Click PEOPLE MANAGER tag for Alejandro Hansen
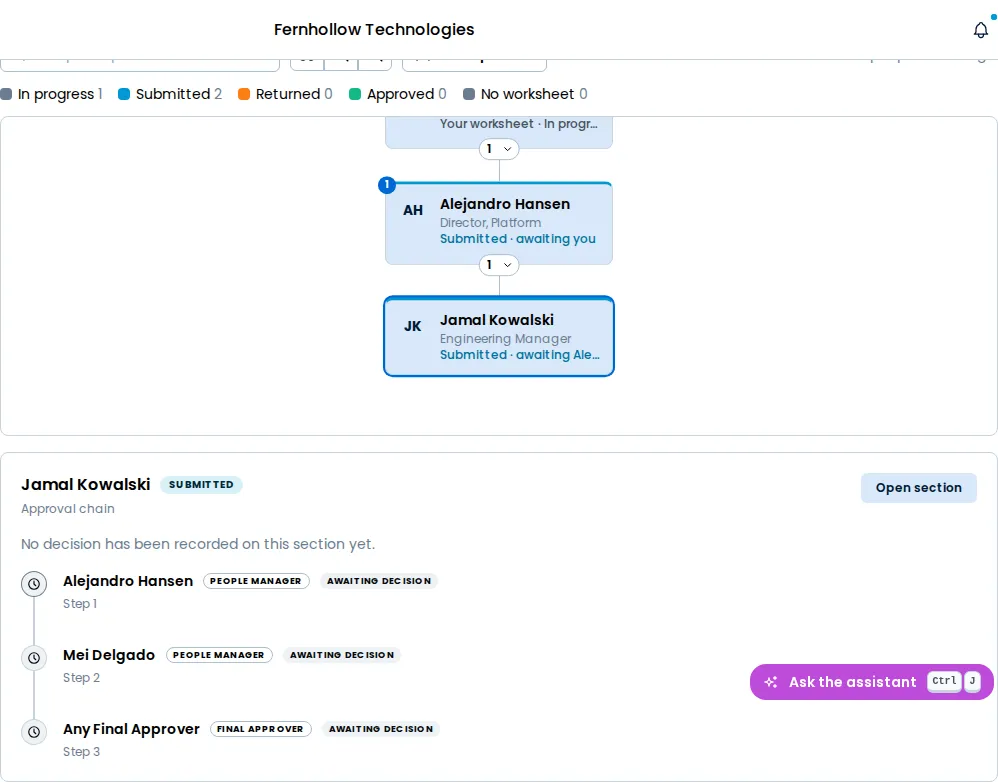The width and height of the screenshot is (998, 782). (x=256, y=581)
